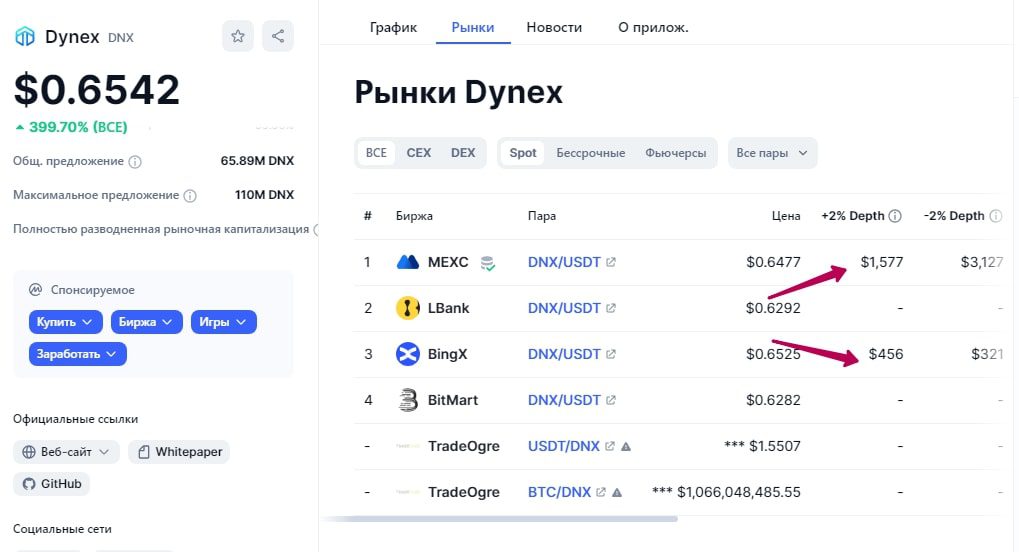
Task: Click the BitMart exchange name
Action: [x=453, y=400]
